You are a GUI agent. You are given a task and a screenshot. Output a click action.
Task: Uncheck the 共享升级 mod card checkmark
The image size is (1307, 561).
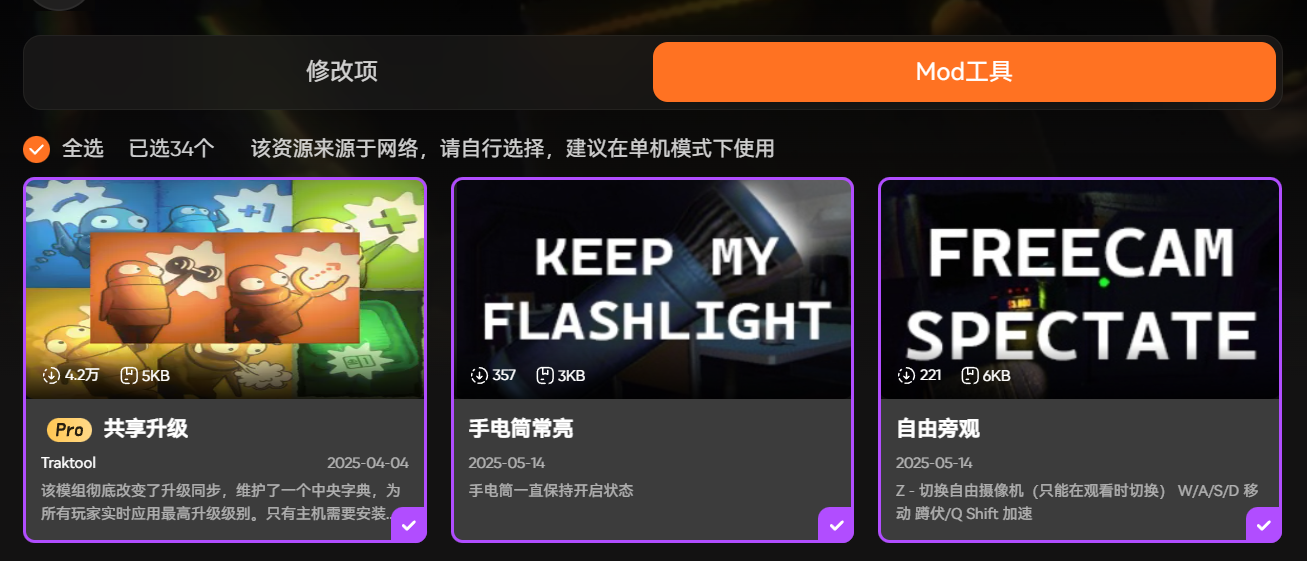coord(409,525)
